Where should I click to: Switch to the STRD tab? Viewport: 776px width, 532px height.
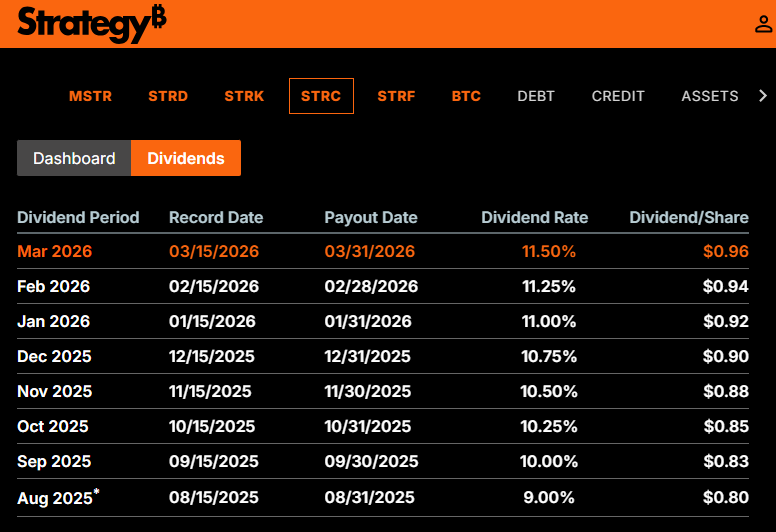[168, 96]
